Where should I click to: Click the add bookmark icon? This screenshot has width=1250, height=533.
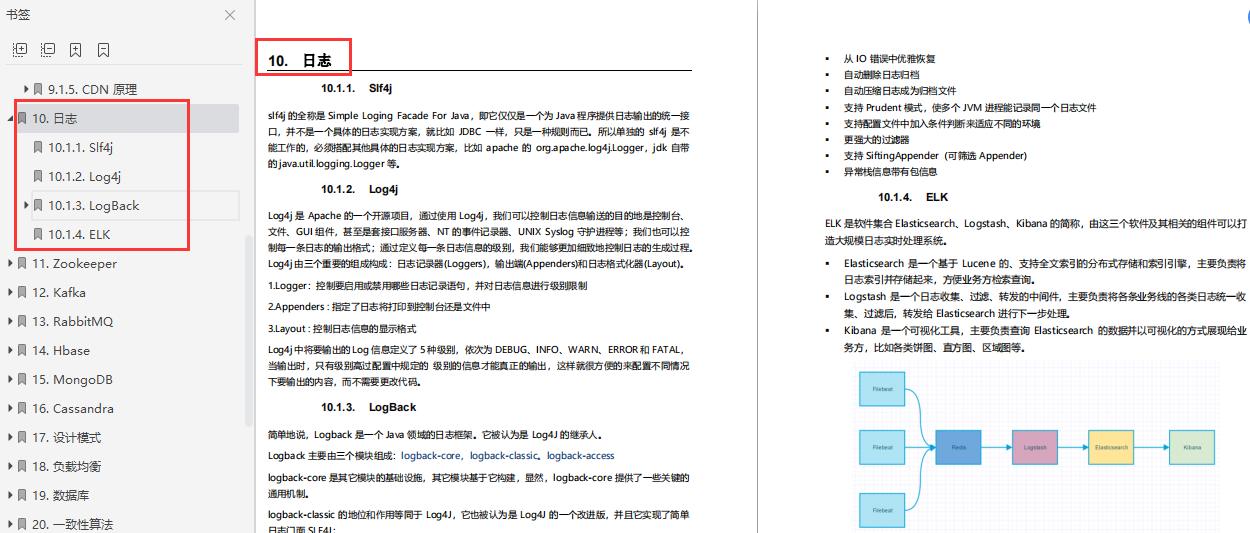76,50
